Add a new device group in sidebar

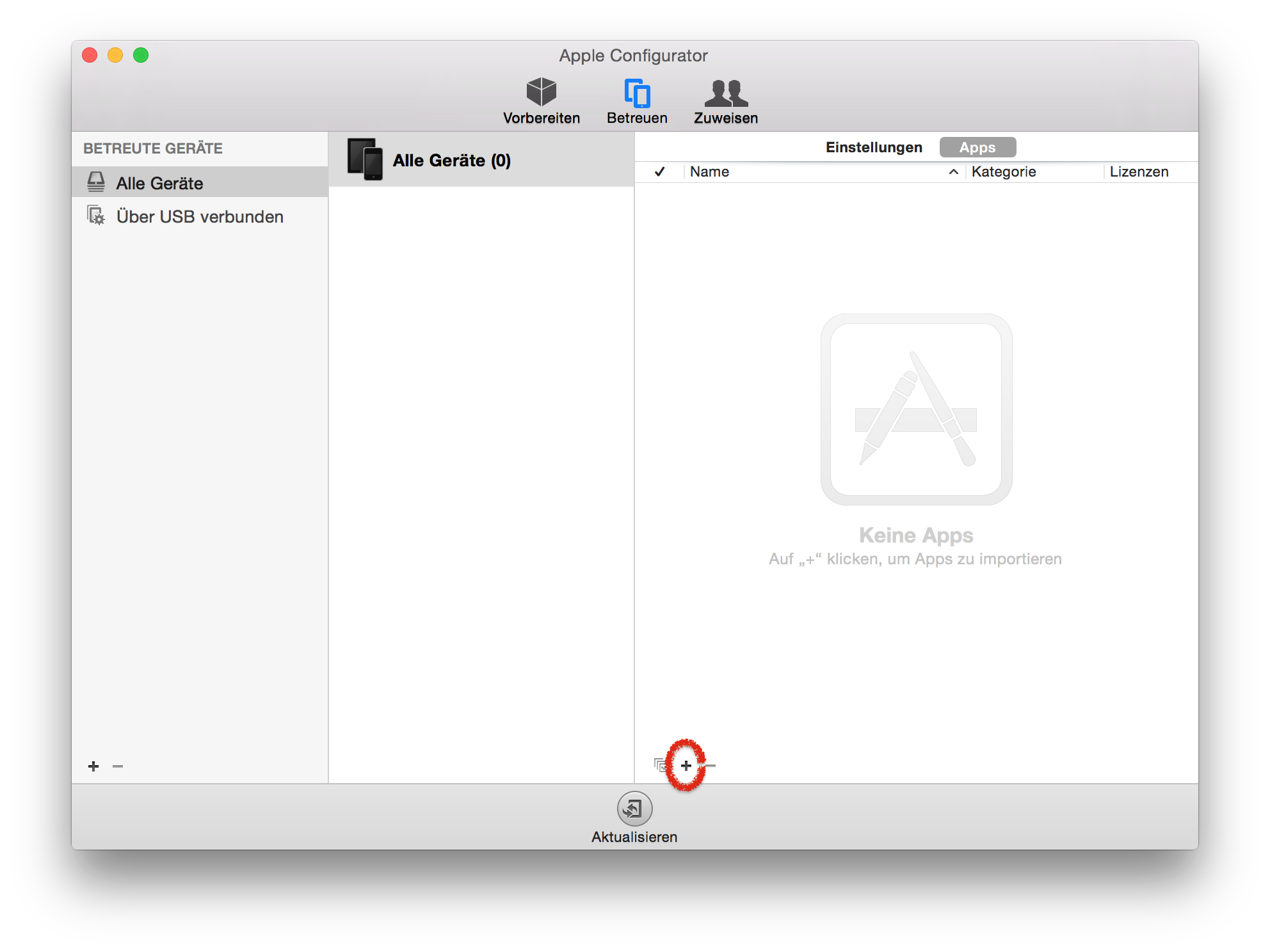(93, 766)
